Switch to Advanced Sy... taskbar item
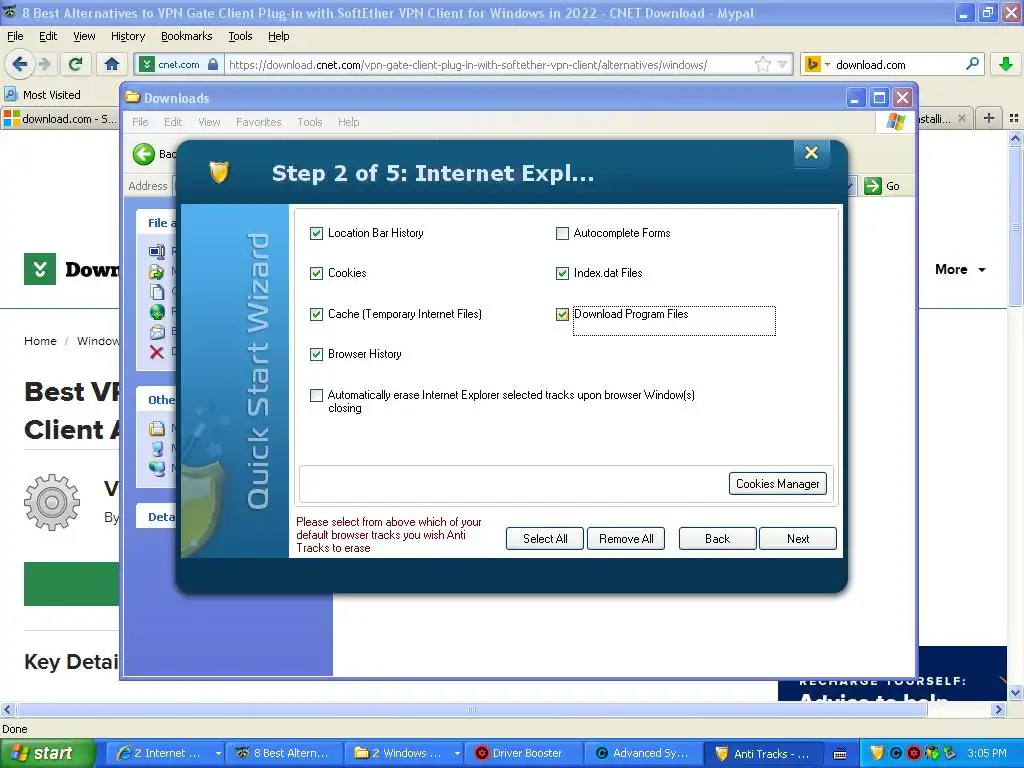 [644, 753]
